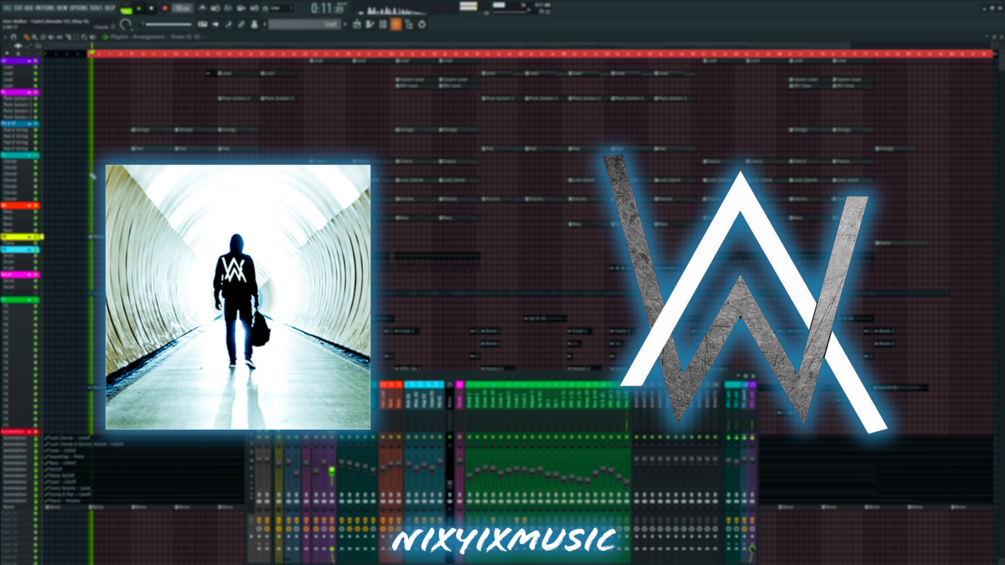Mute the topmost Mute Guitars track
The image size is (1005, 565).
pyautogui.click(x=35, y=99)
